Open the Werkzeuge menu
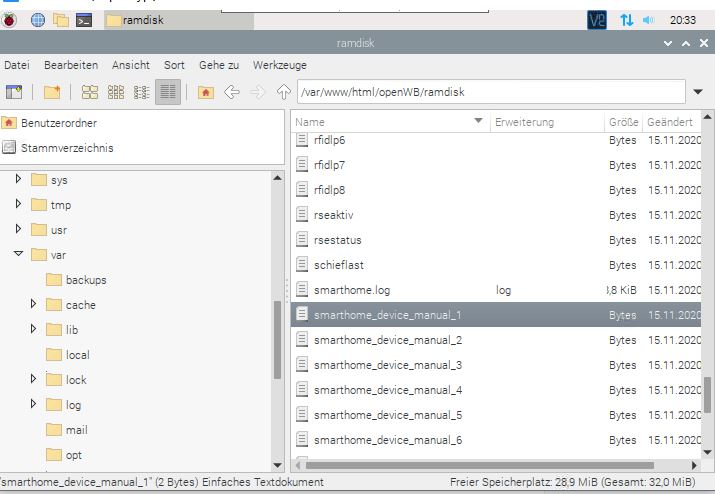This screenshot has height=494, width=715. (280, 65)
